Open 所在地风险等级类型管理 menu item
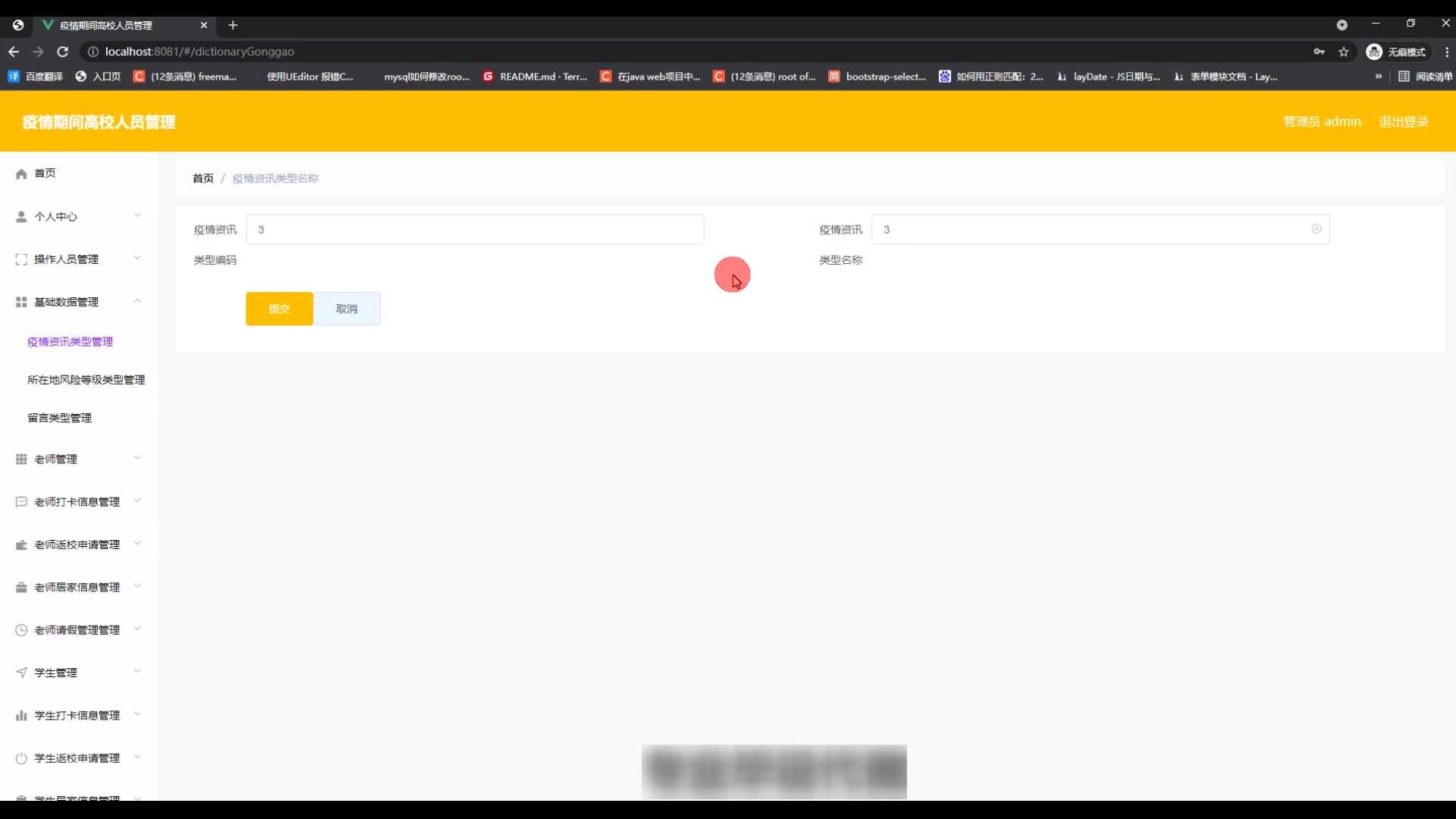1456x819 pixels. (x=86, y=380)
